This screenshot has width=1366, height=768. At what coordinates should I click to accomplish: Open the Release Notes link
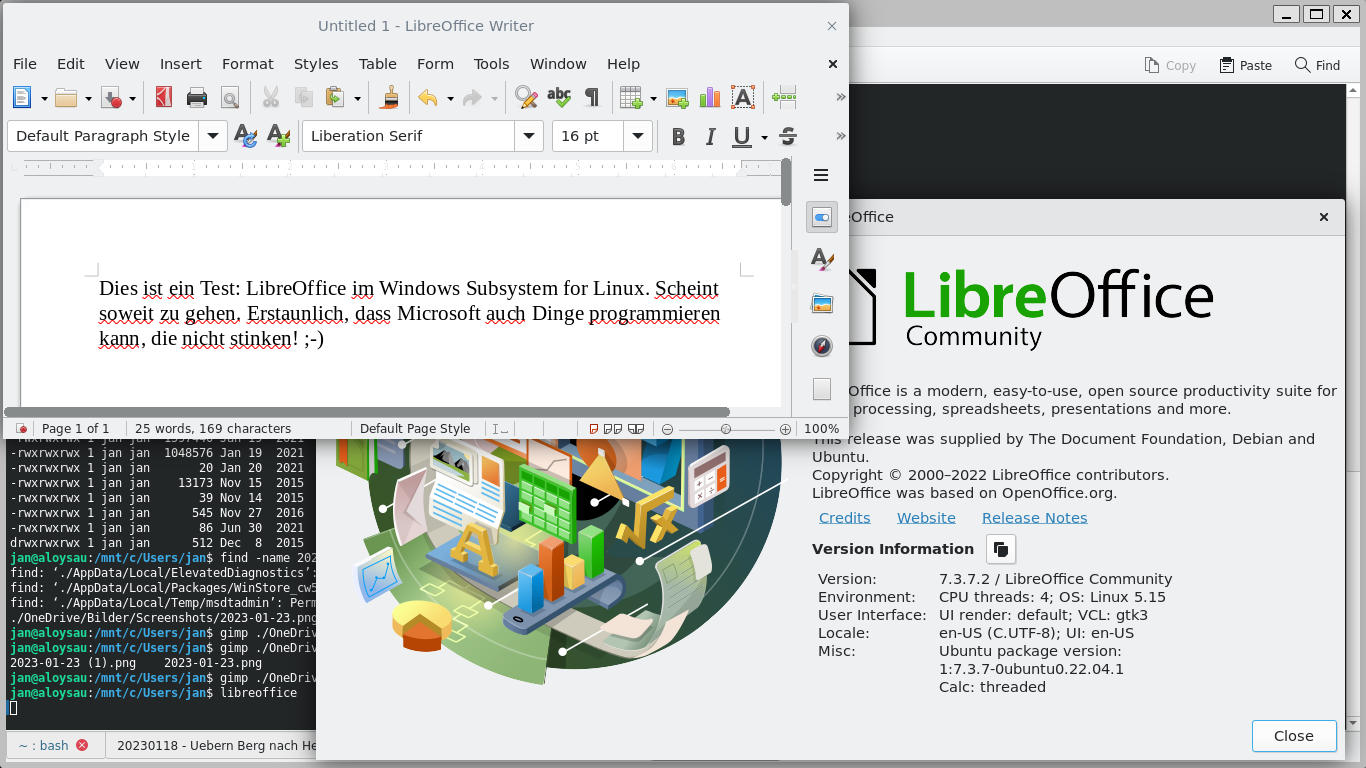1034,518
